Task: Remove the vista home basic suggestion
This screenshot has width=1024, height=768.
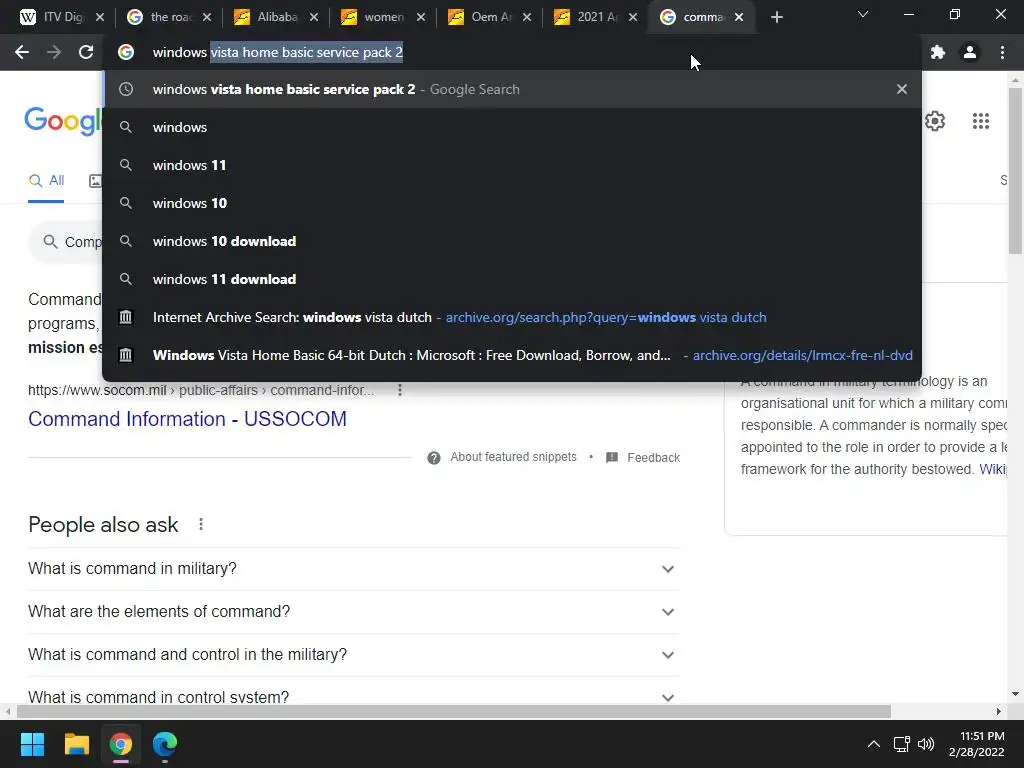Action: point(902,89)
